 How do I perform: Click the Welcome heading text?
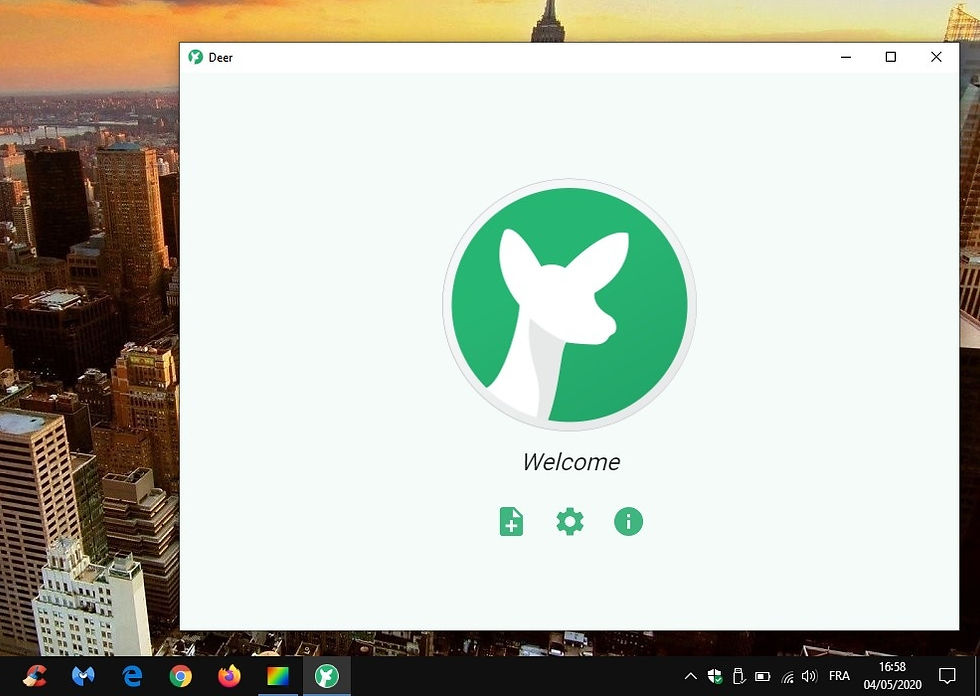571,462
